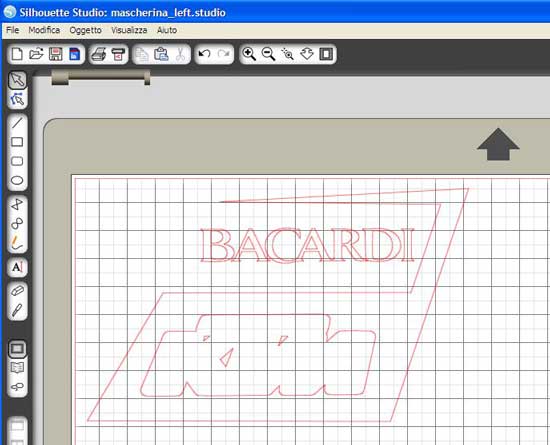Pick the Line drawing tool
The width and height of the screenshot is (550, 445).
click(17, 123)
